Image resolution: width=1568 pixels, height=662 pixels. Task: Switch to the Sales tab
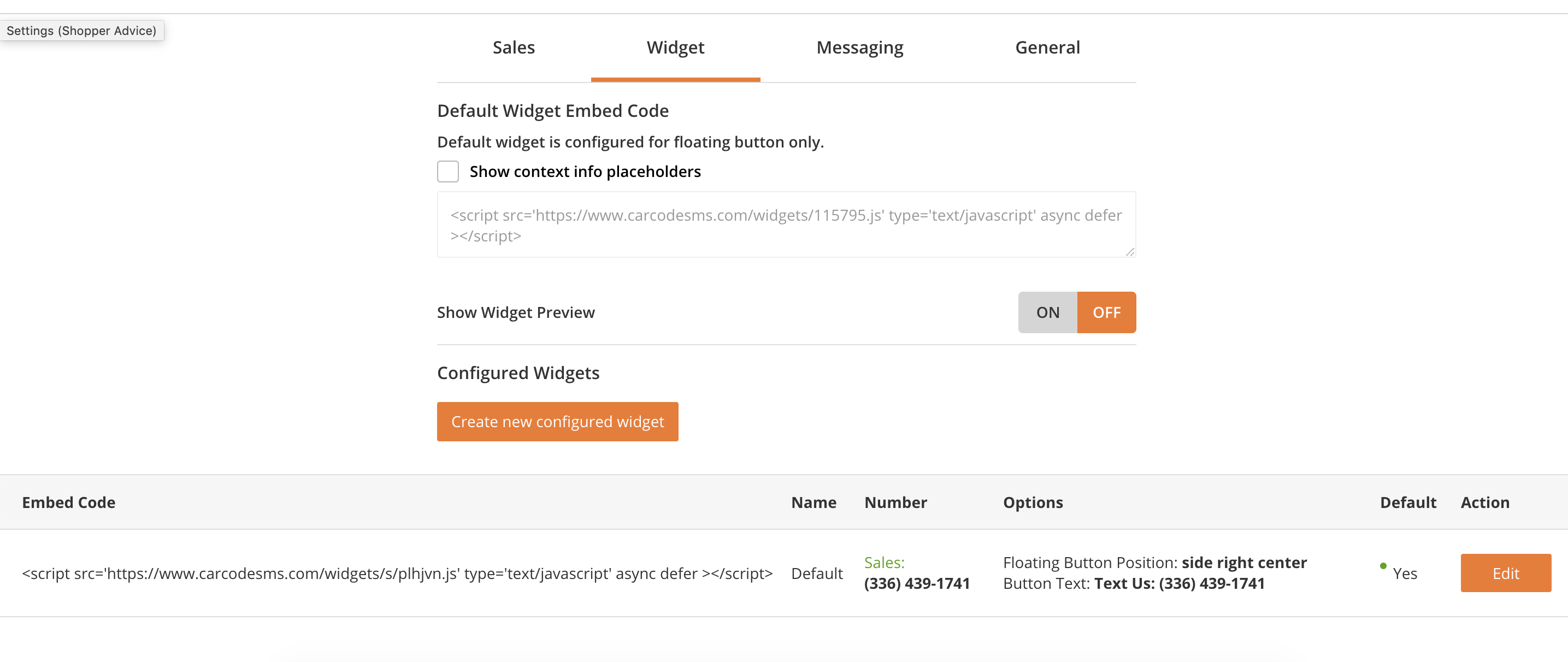point(513,48)
